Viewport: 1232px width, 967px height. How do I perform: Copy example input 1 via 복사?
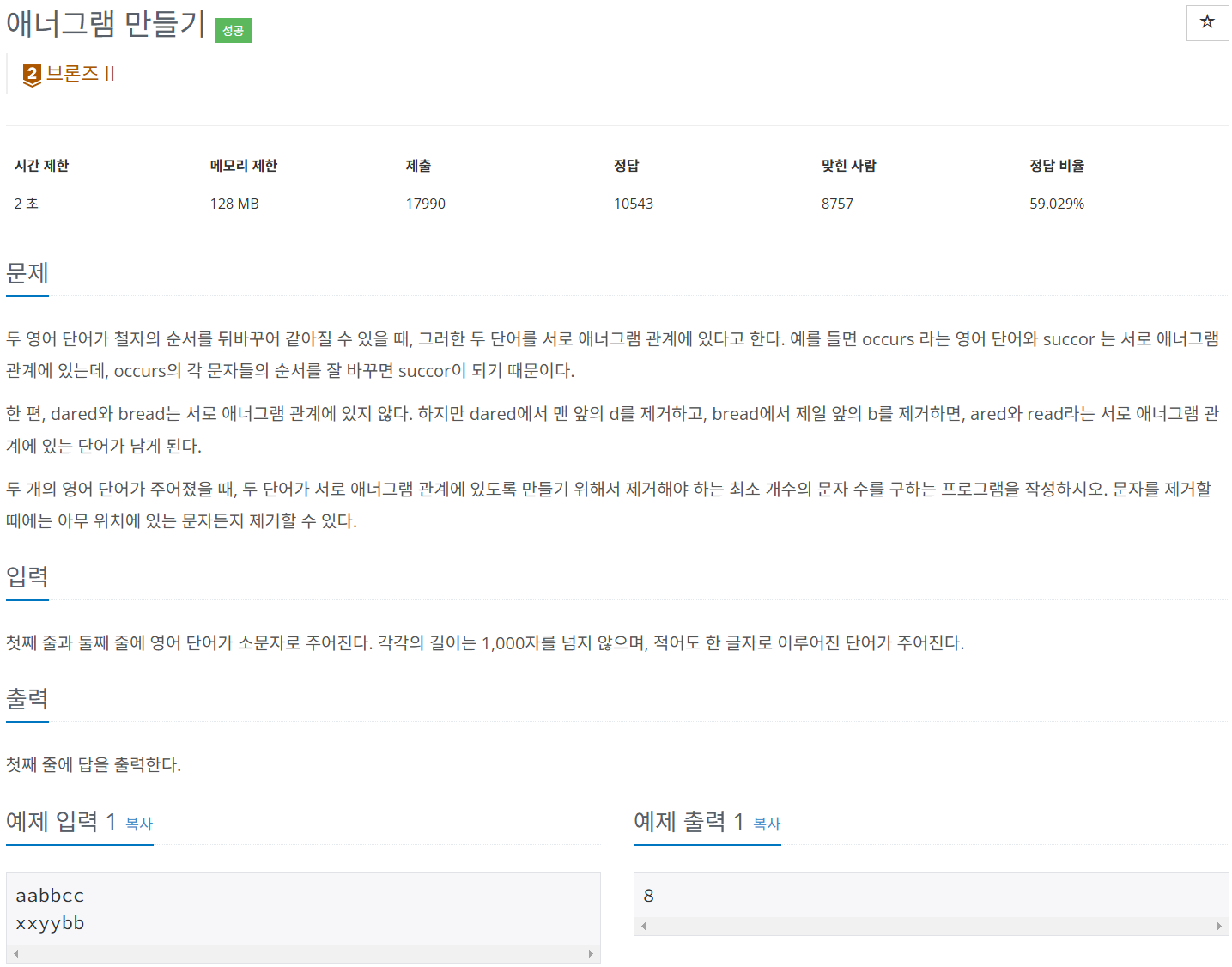(x=139, y=824)
